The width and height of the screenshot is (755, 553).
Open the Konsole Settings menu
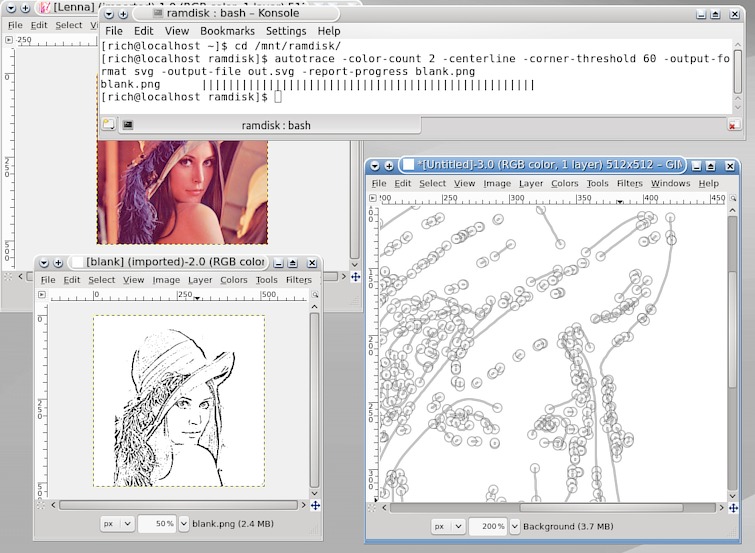tap(286, 31)
